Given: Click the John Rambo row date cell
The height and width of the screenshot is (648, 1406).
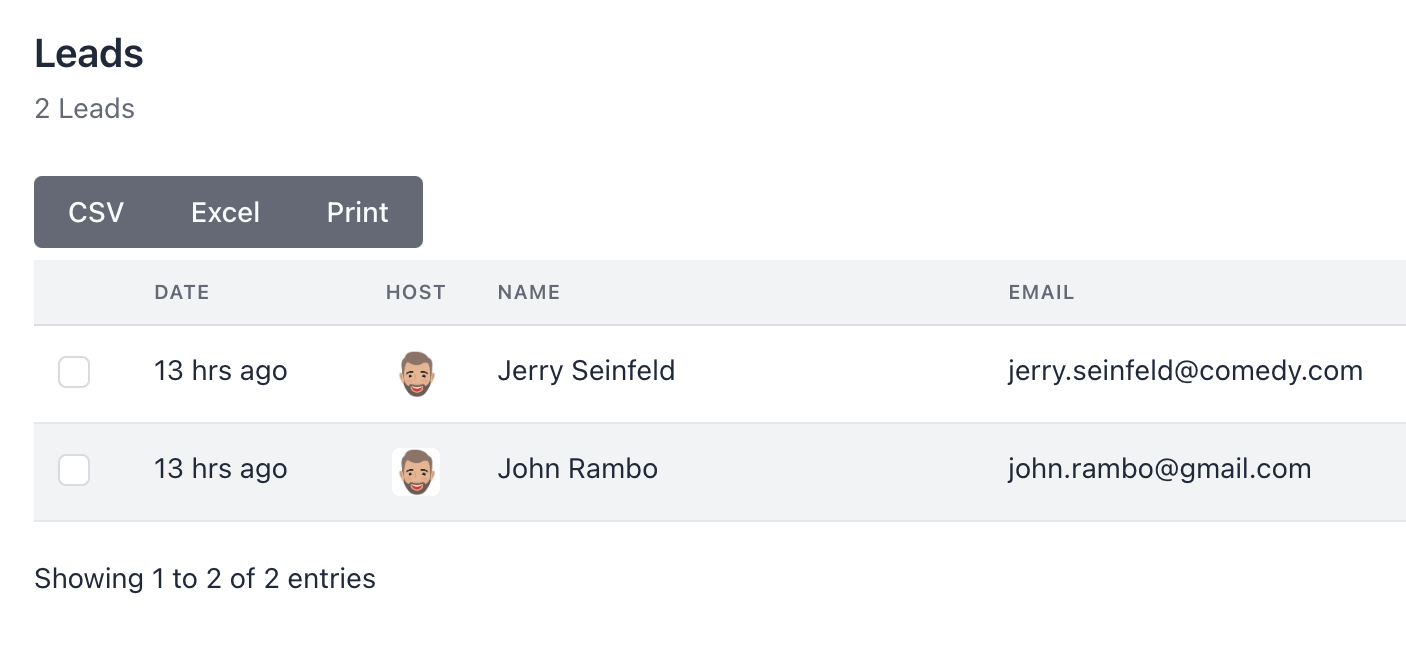Looking at the screenshot, I should (220, 469).
